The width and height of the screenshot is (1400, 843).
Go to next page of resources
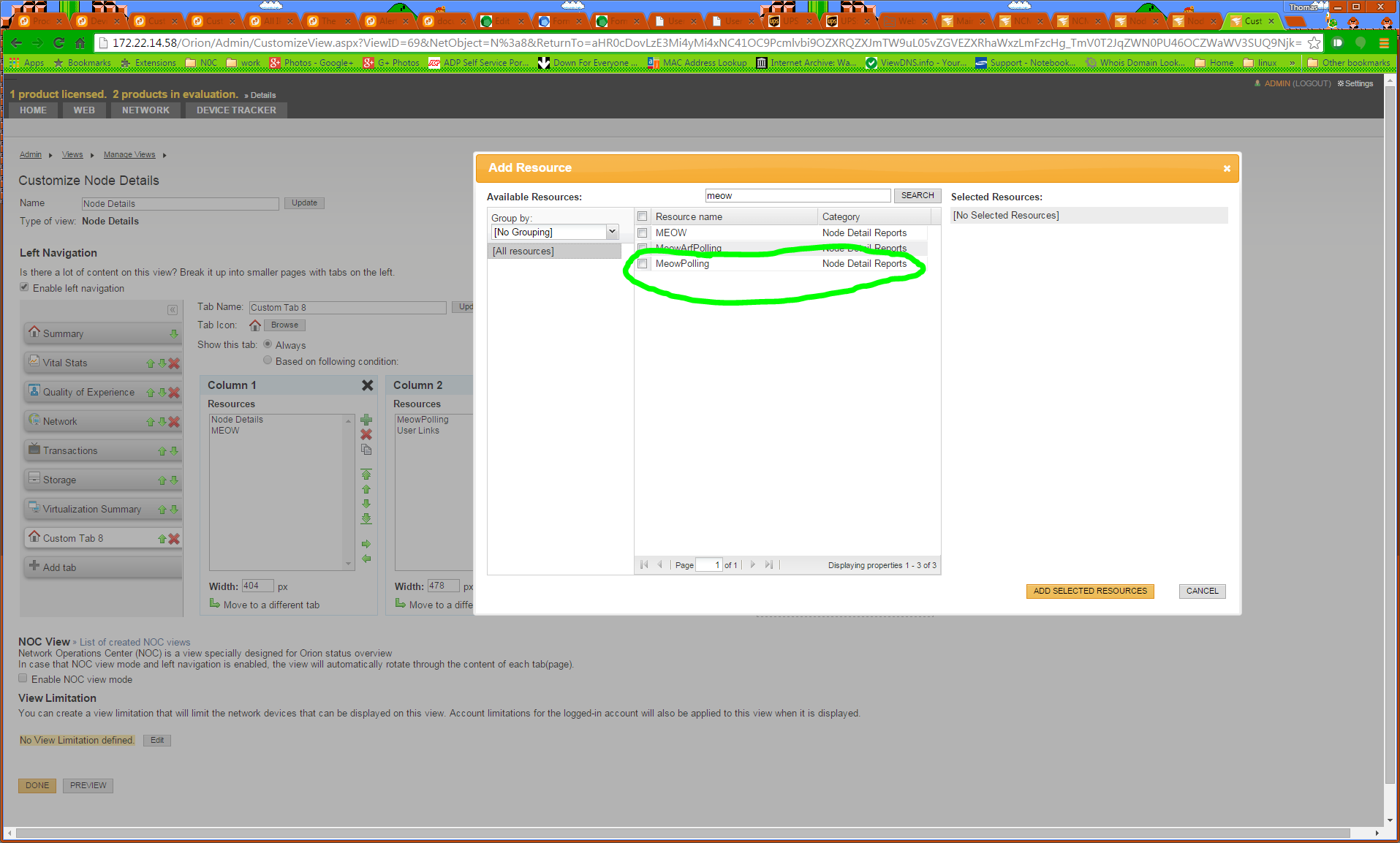(x=753, y=564)
